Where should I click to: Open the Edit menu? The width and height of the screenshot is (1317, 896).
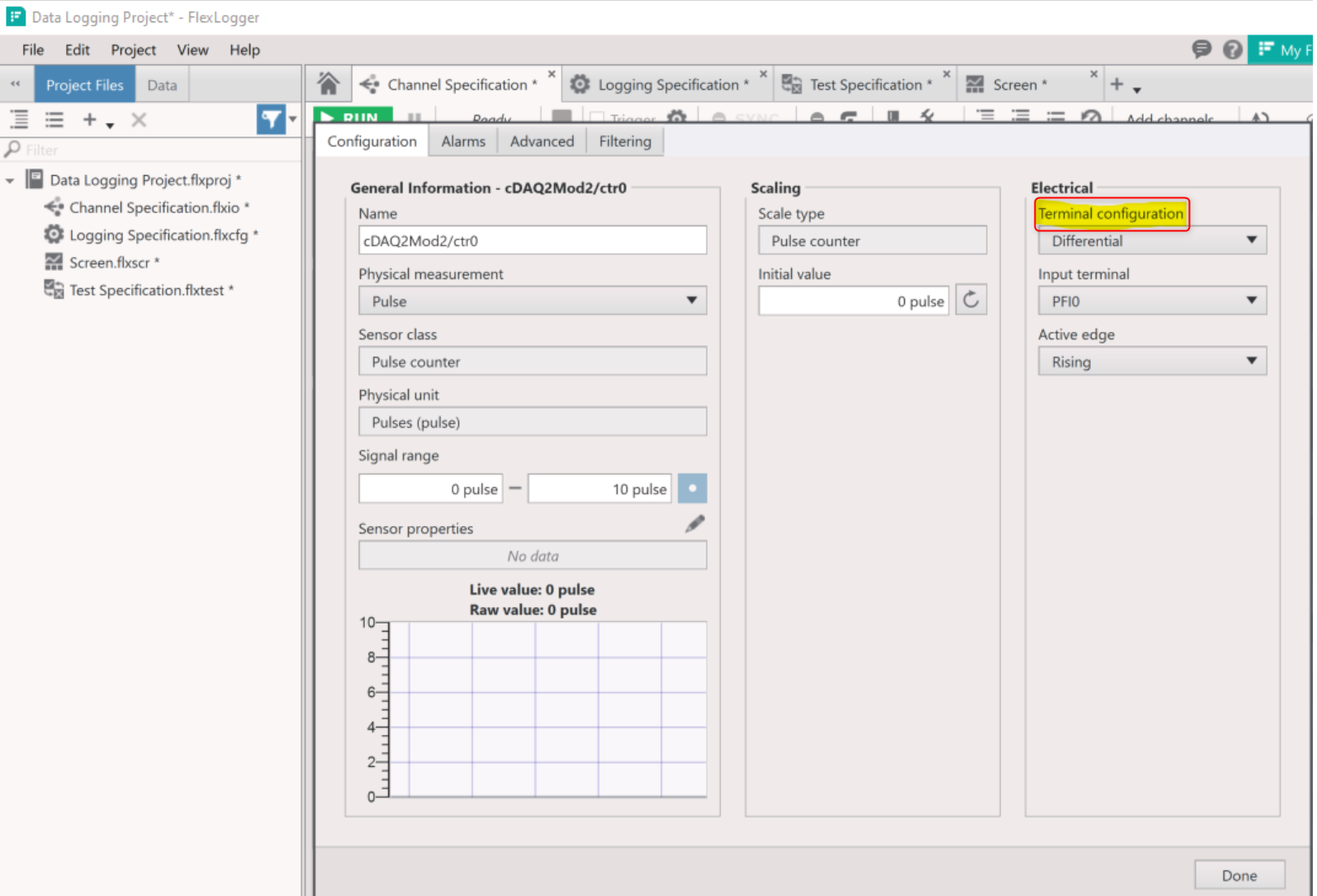click(78, 50)
